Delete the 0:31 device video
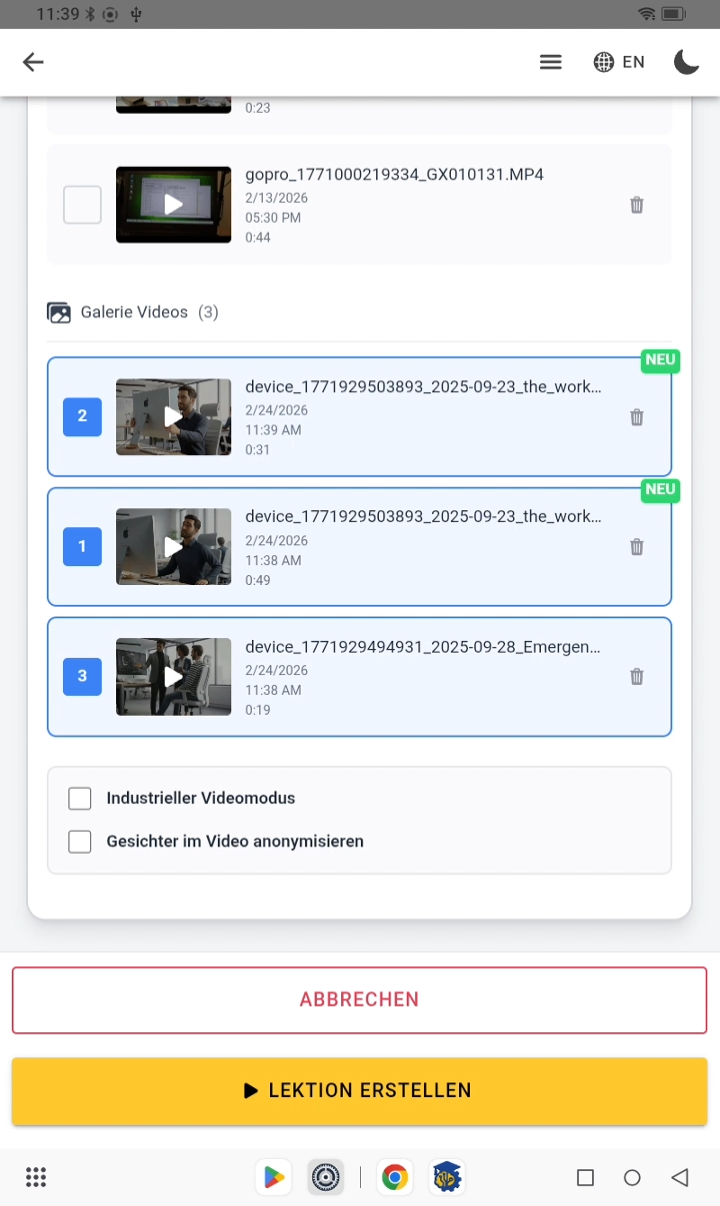This screenshot has width=720, height=1206. pos(636,417)
